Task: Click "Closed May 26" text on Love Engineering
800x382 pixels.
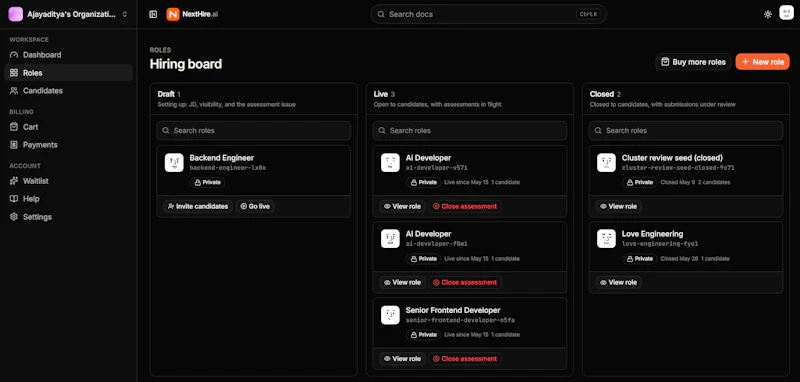Action: 678,259
